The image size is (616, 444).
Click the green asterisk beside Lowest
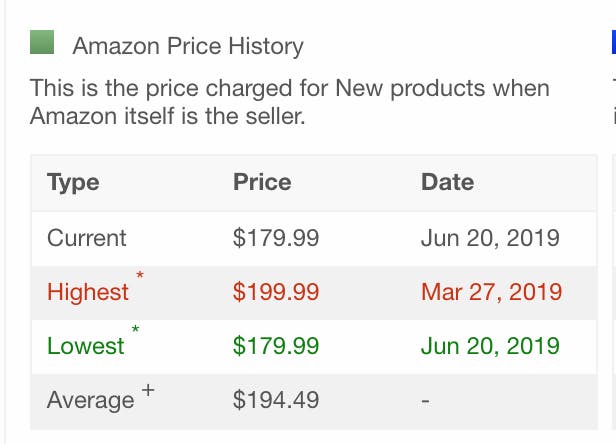136,329
